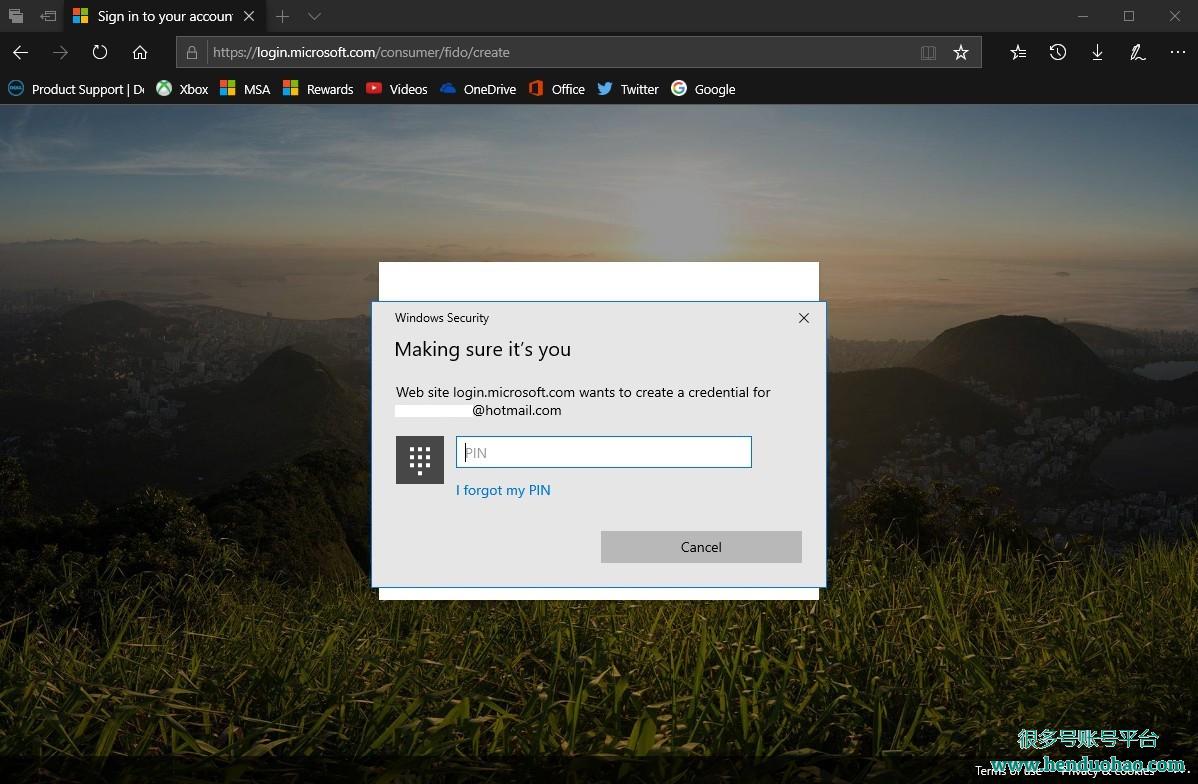Expand tab previews chevron
This screenshot has height=784, width=1198.
click(314, 16)
